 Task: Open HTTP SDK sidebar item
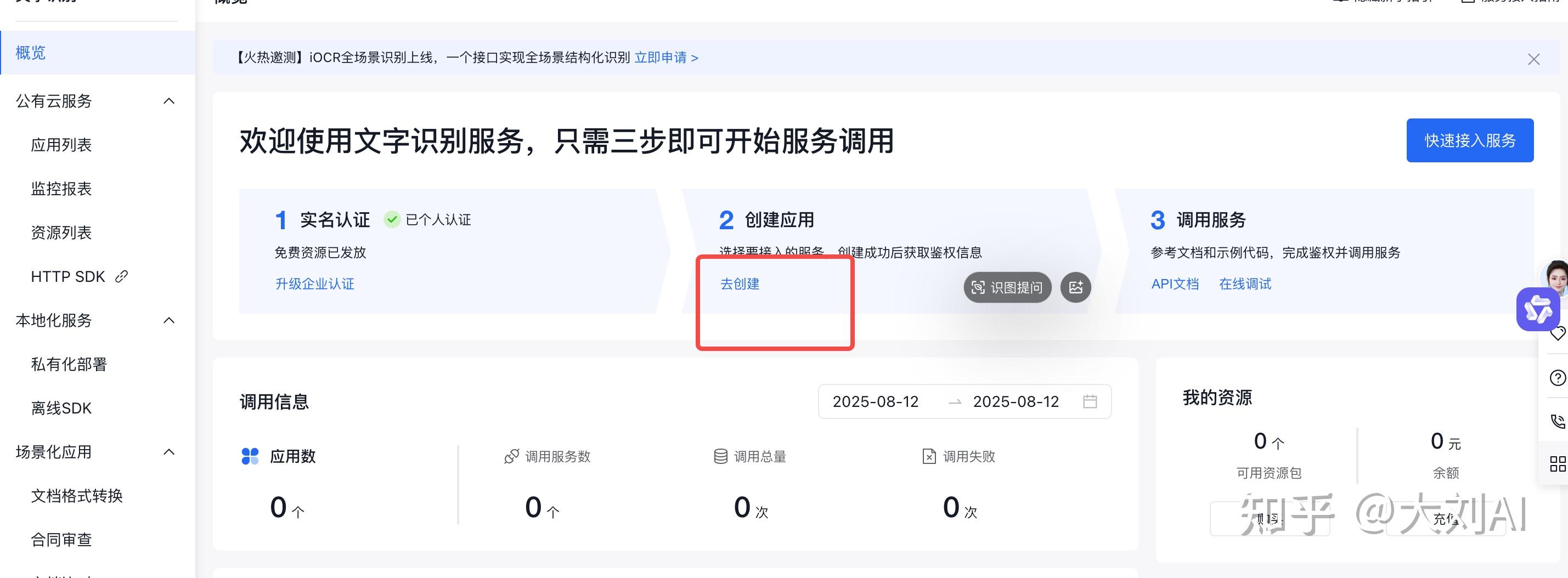pyautogui.click(x=68, y=277)
